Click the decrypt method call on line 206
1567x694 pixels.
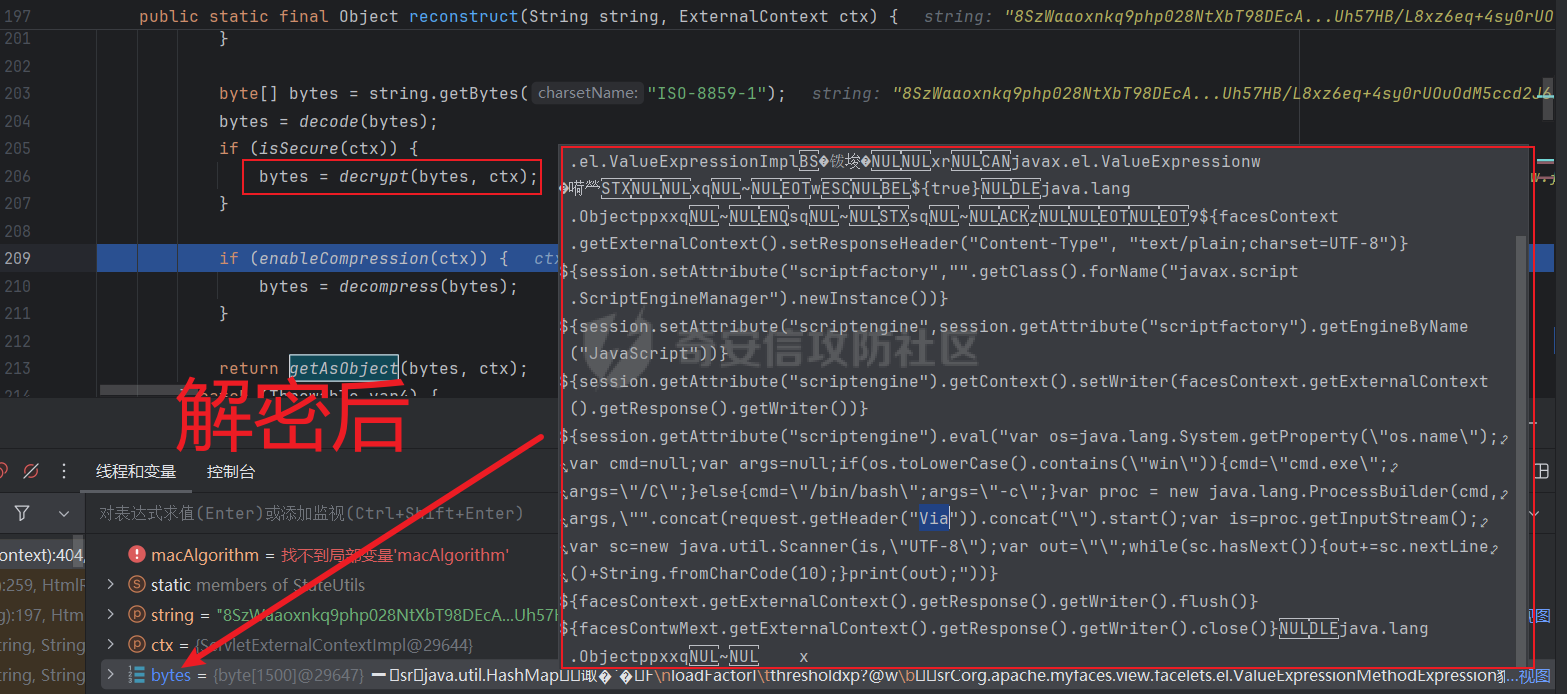(373, 176)
